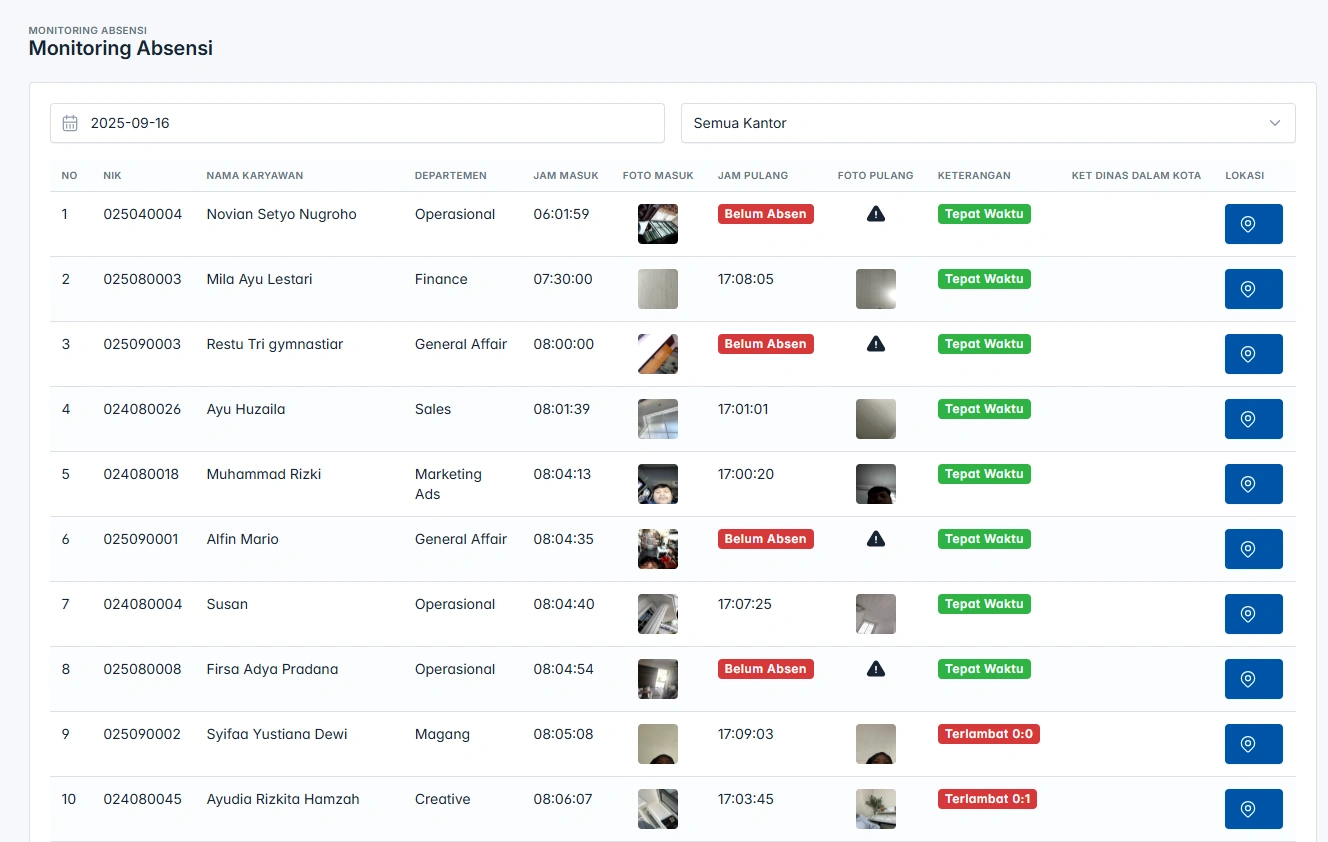Open the 2025-09-16 date picker field
1328x842 pixels.
[357, 123]
